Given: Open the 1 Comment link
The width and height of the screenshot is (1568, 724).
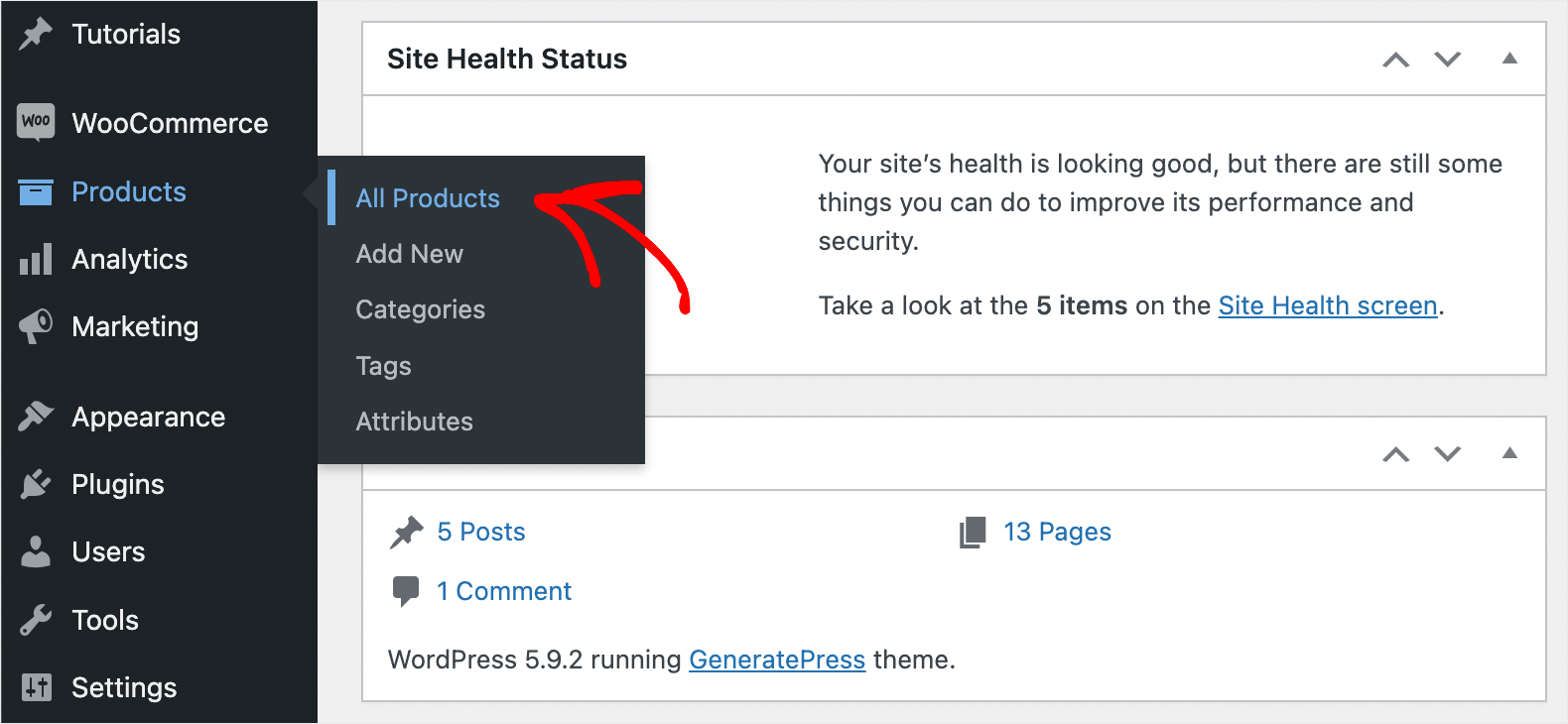Looking at the screenshot, I should [x=504, y=591].
